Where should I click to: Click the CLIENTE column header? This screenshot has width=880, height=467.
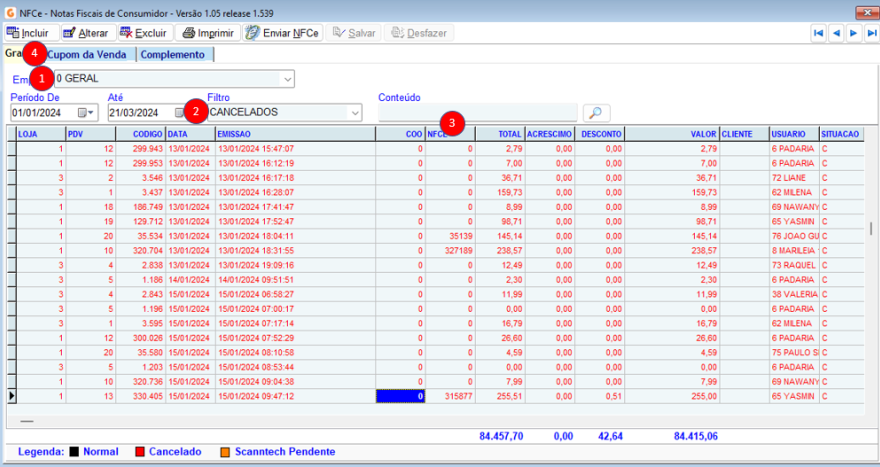coord(744,134)
